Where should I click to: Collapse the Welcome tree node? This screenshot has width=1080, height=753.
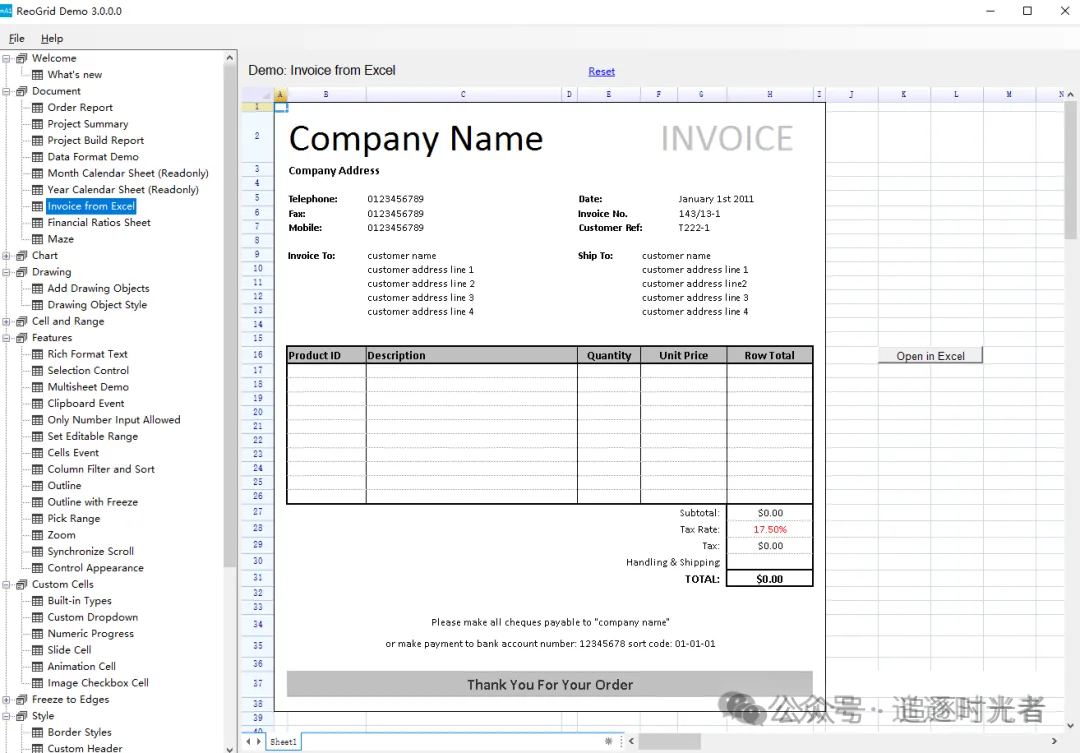pyautogui.click(x=6, y=59)
